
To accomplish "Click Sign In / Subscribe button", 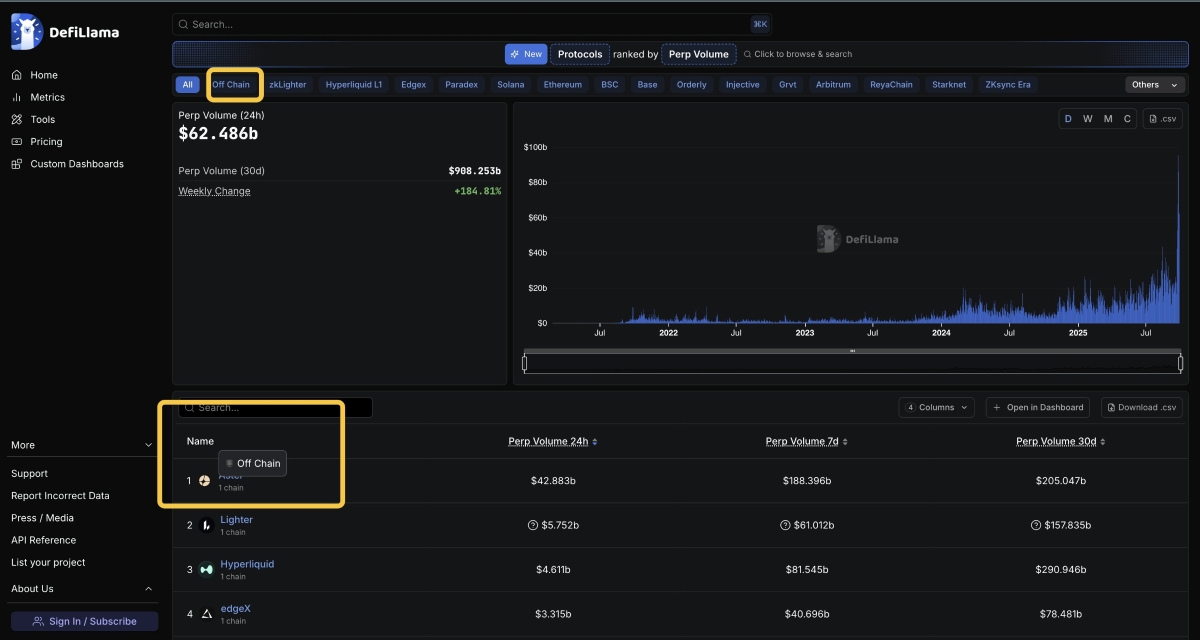I will [x=84, y=621].
